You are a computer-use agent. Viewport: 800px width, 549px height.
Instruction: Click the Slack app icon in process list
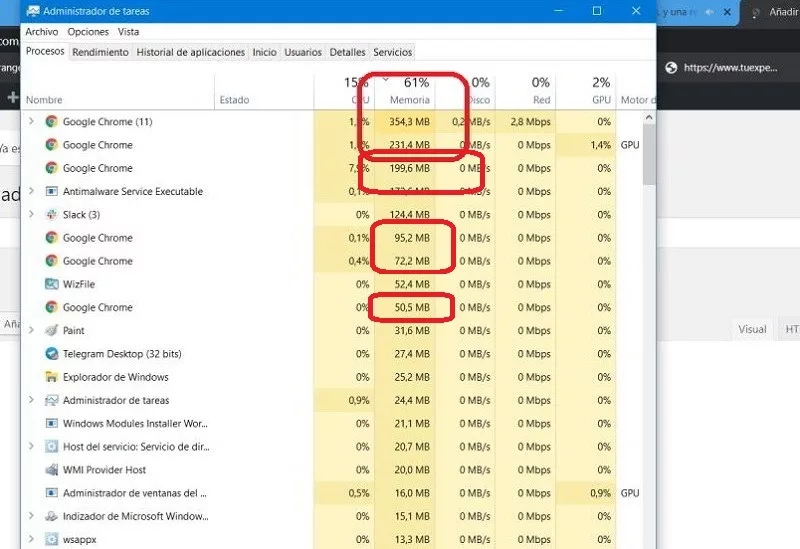[x=52, y=215]
